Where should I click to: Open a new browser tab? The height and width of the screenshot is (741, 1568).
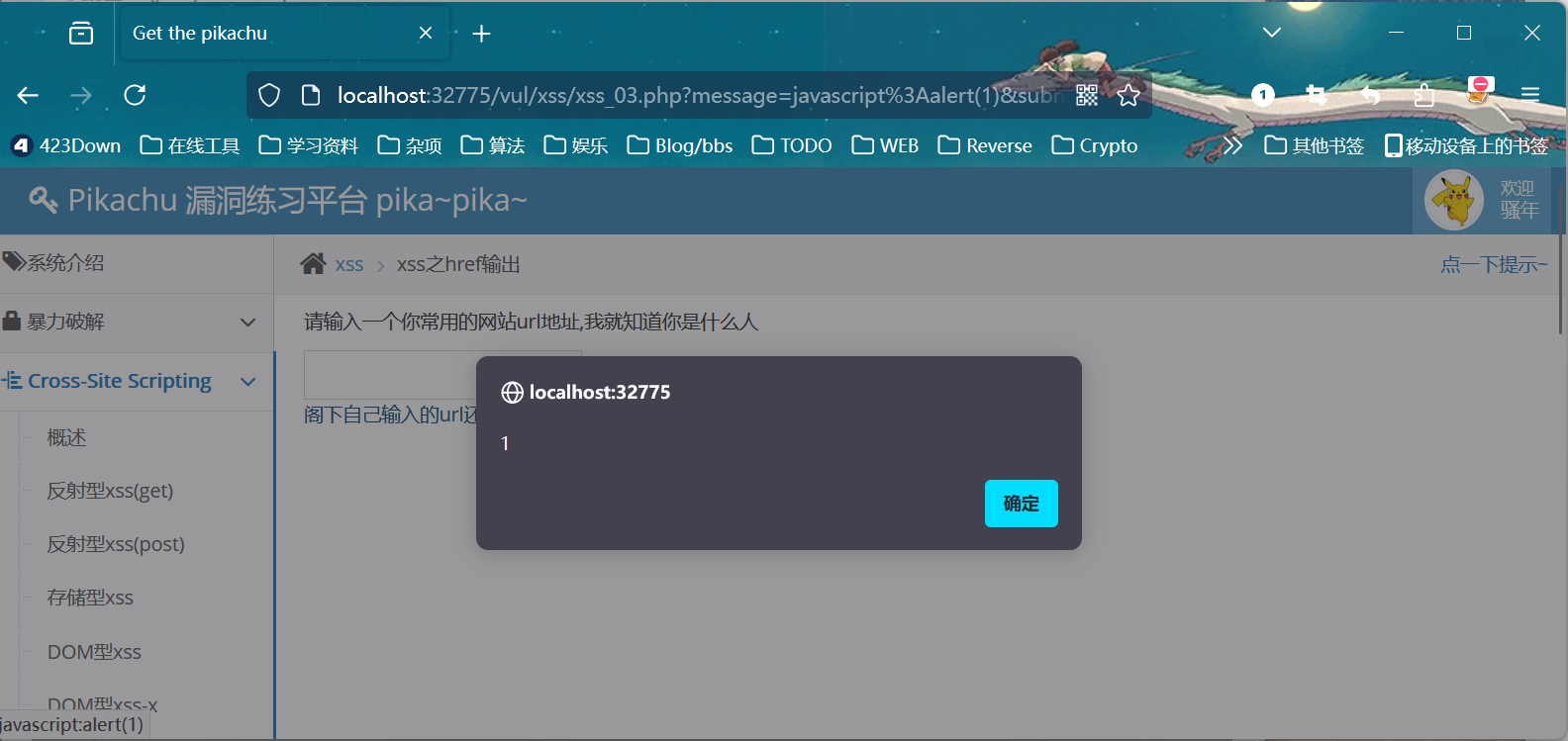coord(481,34)
